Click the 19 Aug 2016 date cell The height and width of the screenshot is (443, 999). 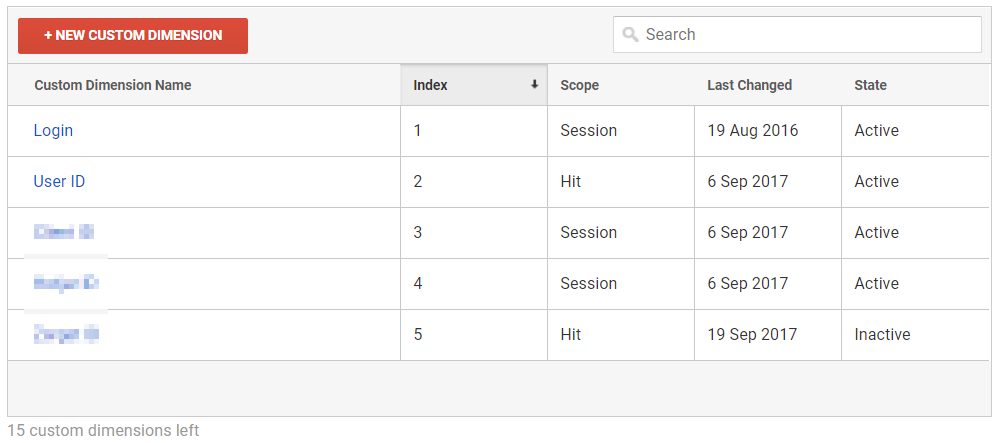pyautogui.click(x=753, y=131)
